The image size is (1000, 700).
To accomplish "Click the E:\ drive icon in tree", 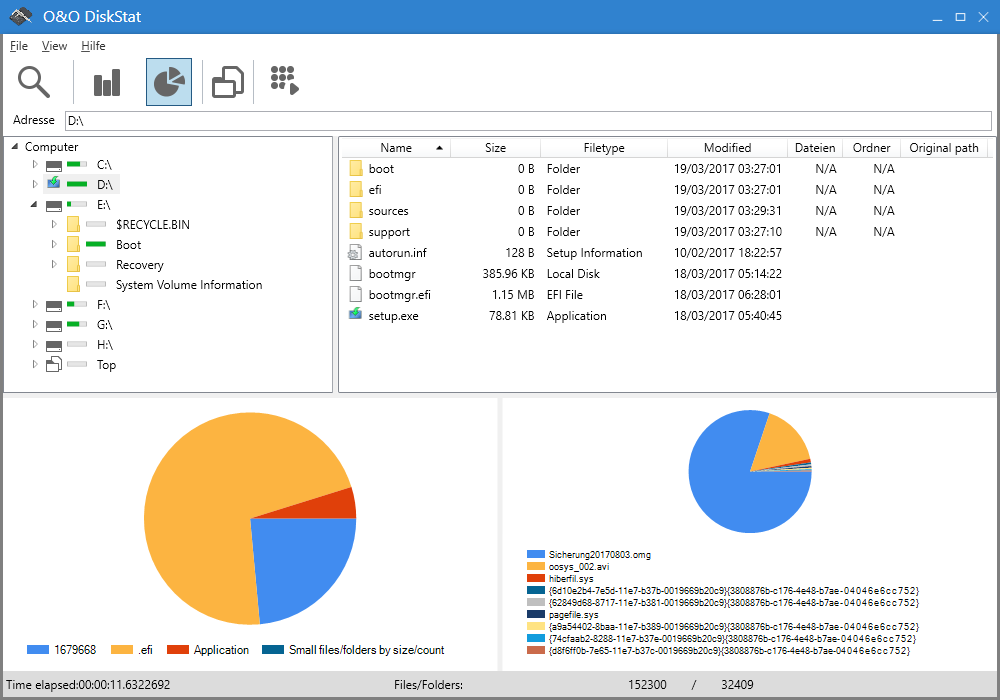I will coord(54,205).
